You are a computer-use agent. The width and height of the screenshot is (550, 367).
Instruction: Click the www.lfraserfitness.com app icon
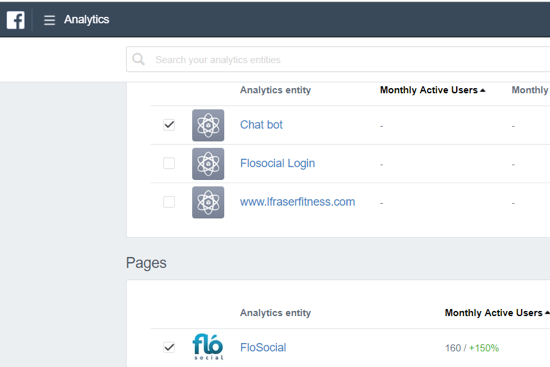pos(208,202)
